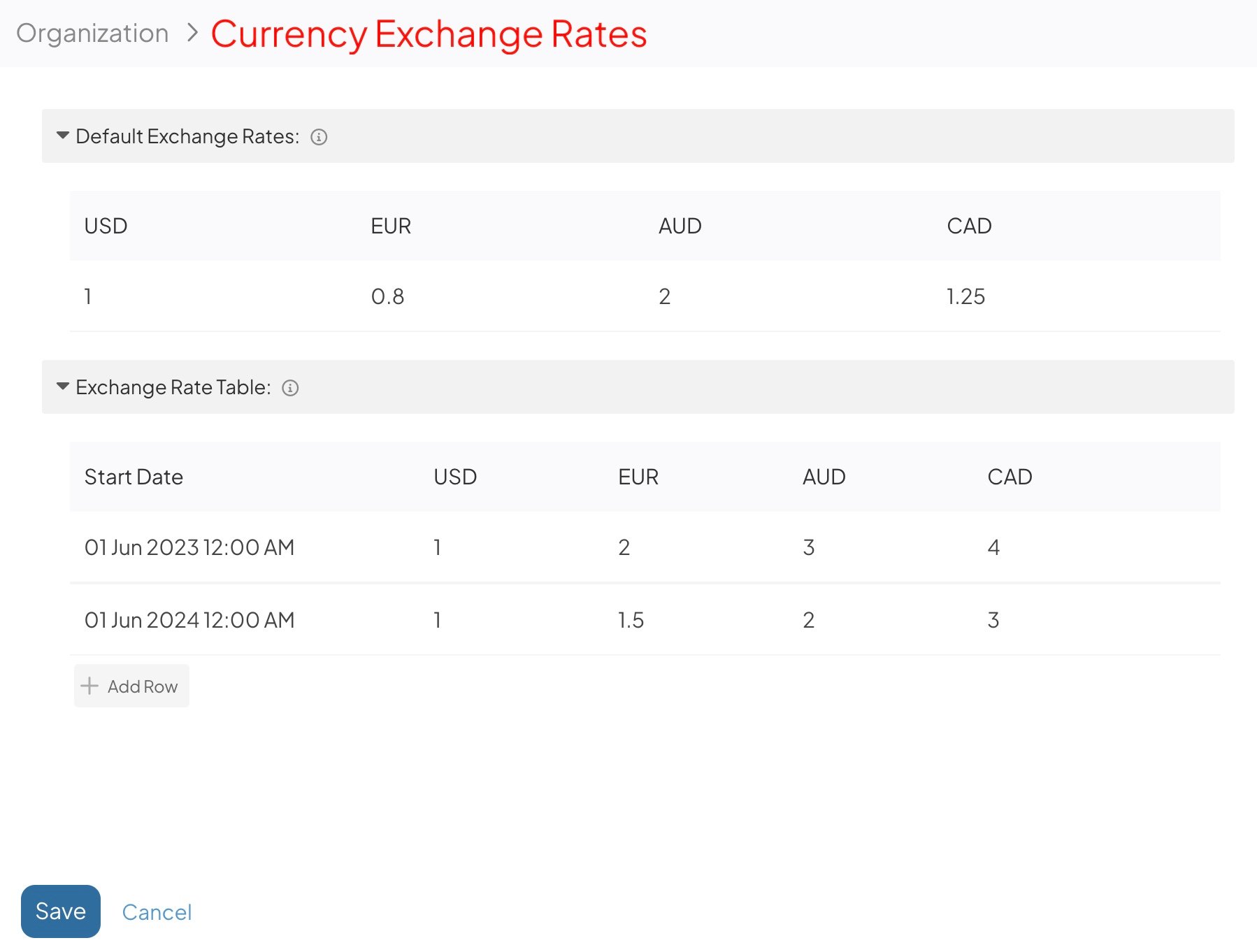Click the Cancel link

(x=157, y=911)
